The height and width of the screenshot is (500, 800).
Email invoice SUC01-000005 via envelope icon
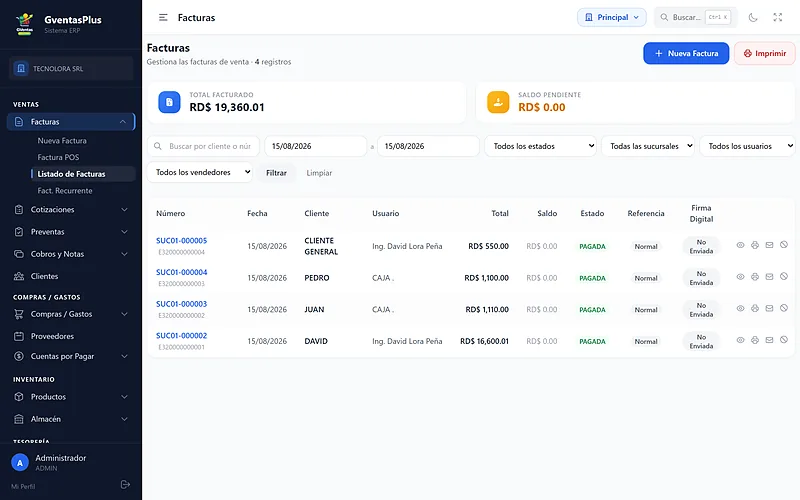[x=769, y=245]
